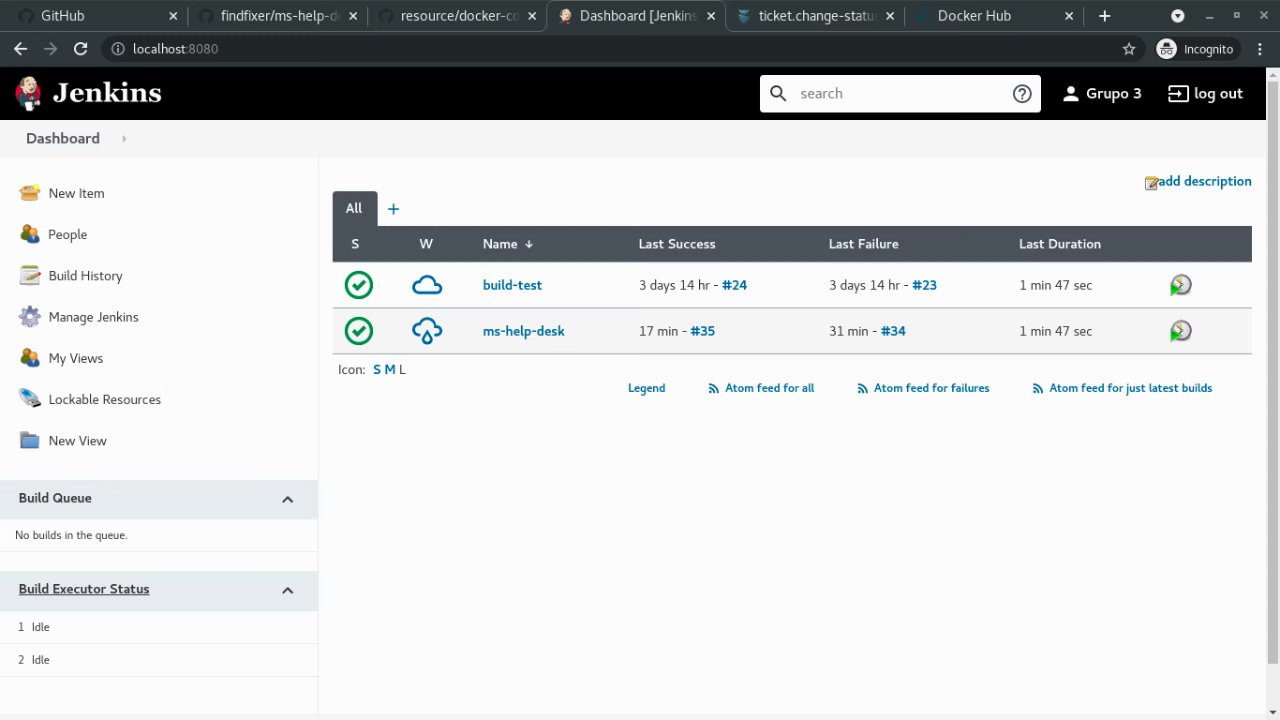Screen dimensions: 1280x720
Task: Click the My Views sidebar icon
Action: (30, 358)
